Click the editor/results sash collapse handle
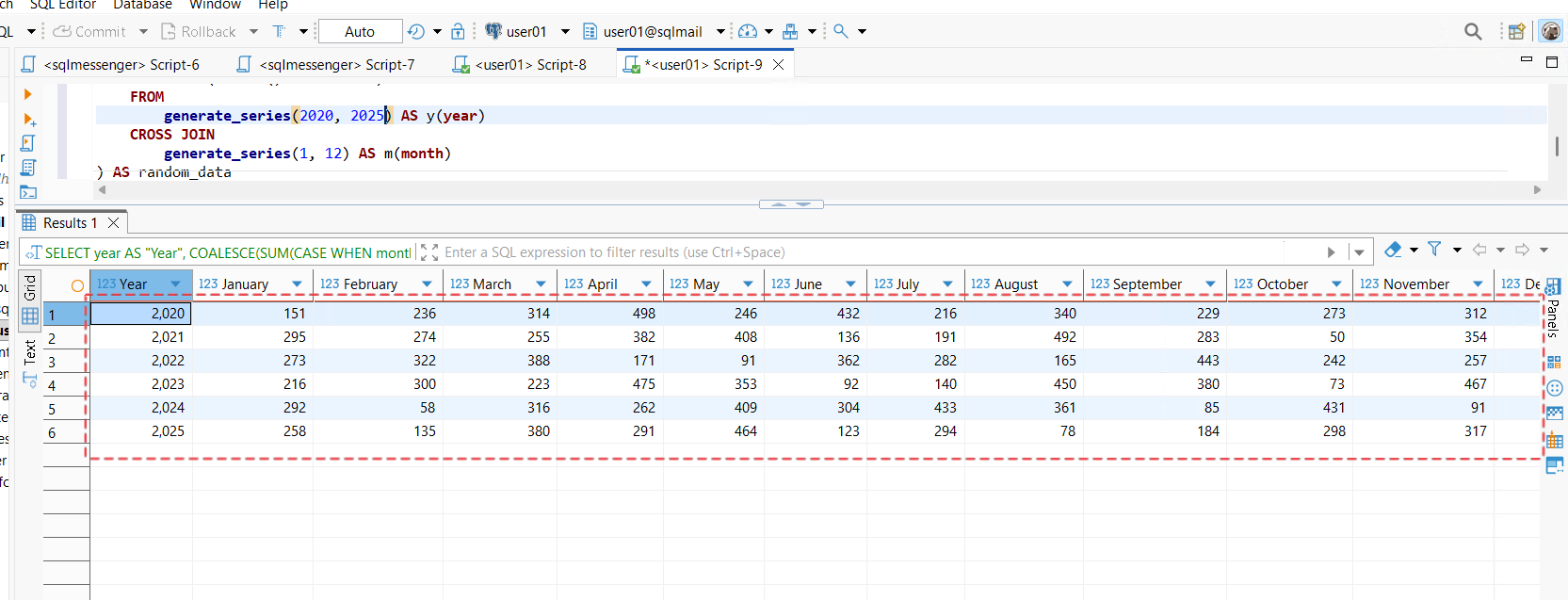This screenshot has width=1568, height=600. [791, 204]
